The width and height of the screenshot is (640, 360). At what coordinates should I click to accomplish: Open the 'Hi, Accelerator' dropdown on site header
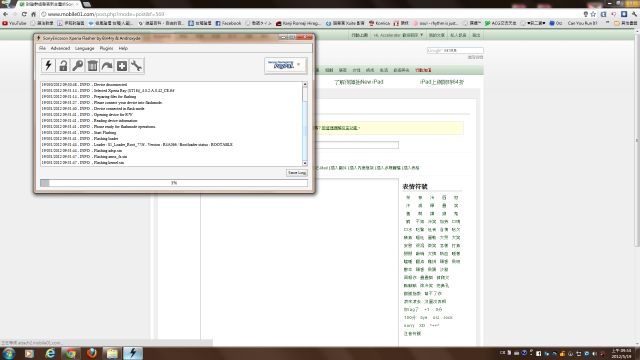click(398, 35)
